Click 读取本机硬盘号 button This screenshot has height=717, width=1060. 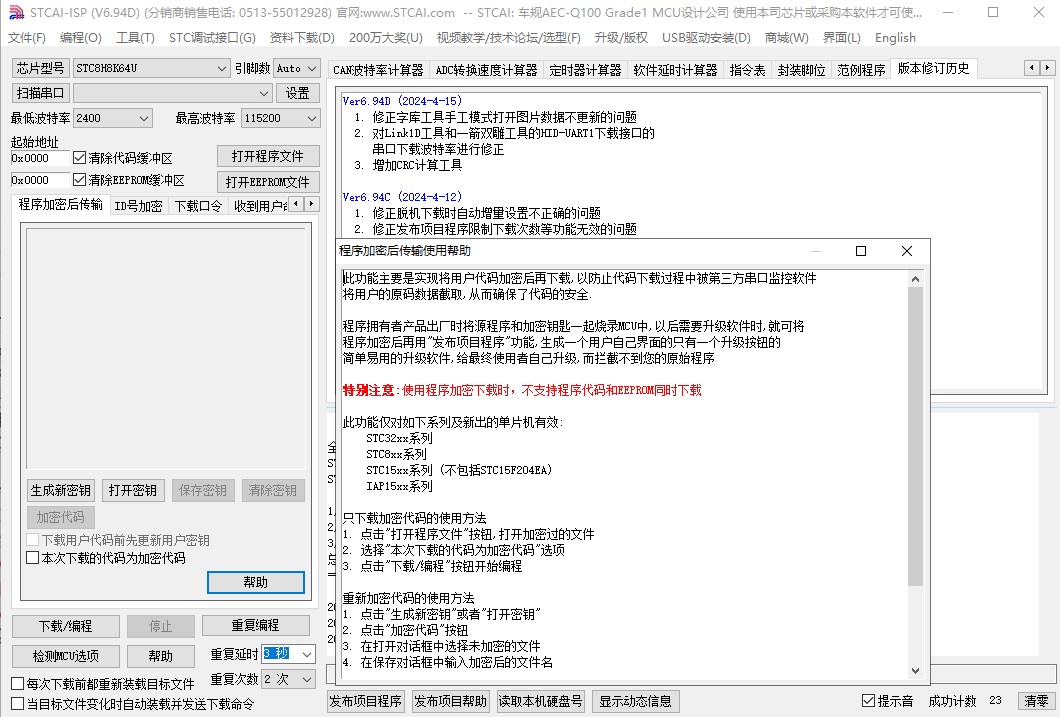[x=540, y=701]
